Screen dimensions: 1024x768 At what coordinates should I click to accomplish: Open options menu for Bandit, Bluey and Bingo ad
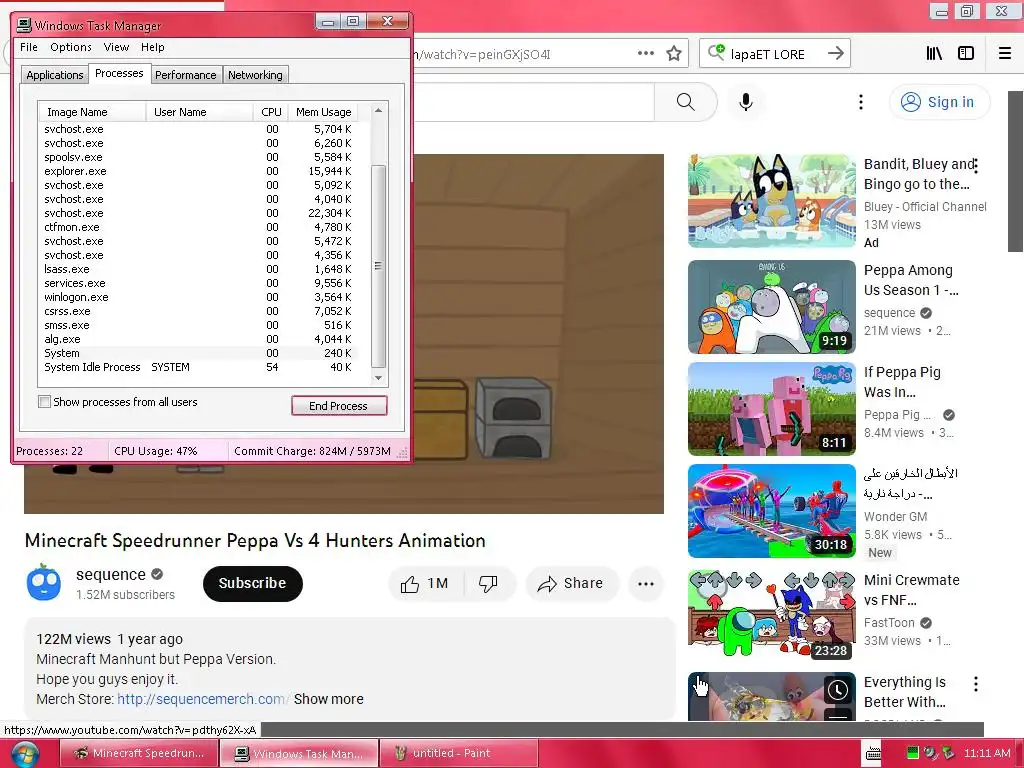click(976, 165)
